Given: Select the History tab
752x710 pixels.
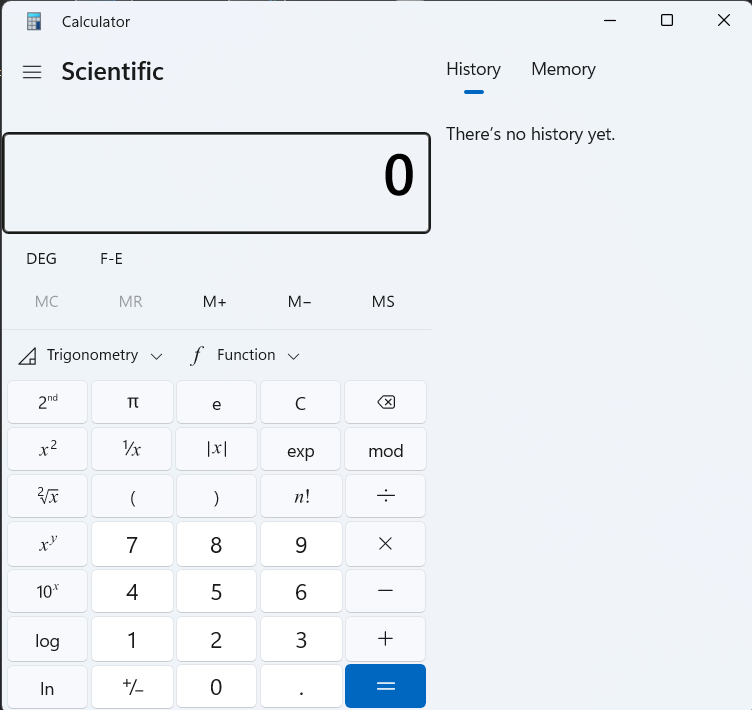Looking at the screenshot, I should [x=473, y=69].
